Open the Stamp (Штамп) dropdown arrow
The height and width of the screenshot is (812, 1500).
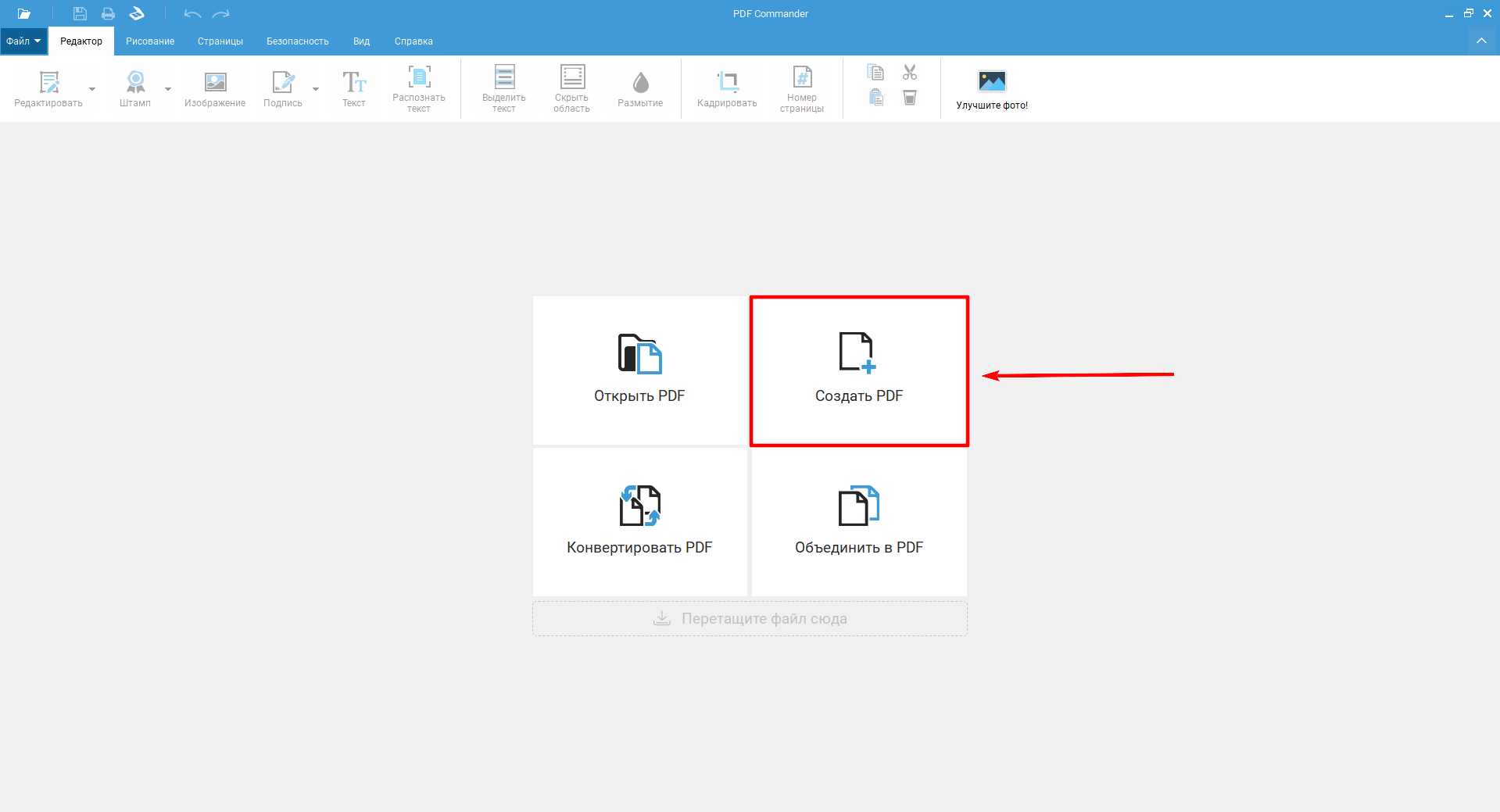pyautogui.click(x=168, y=89)
